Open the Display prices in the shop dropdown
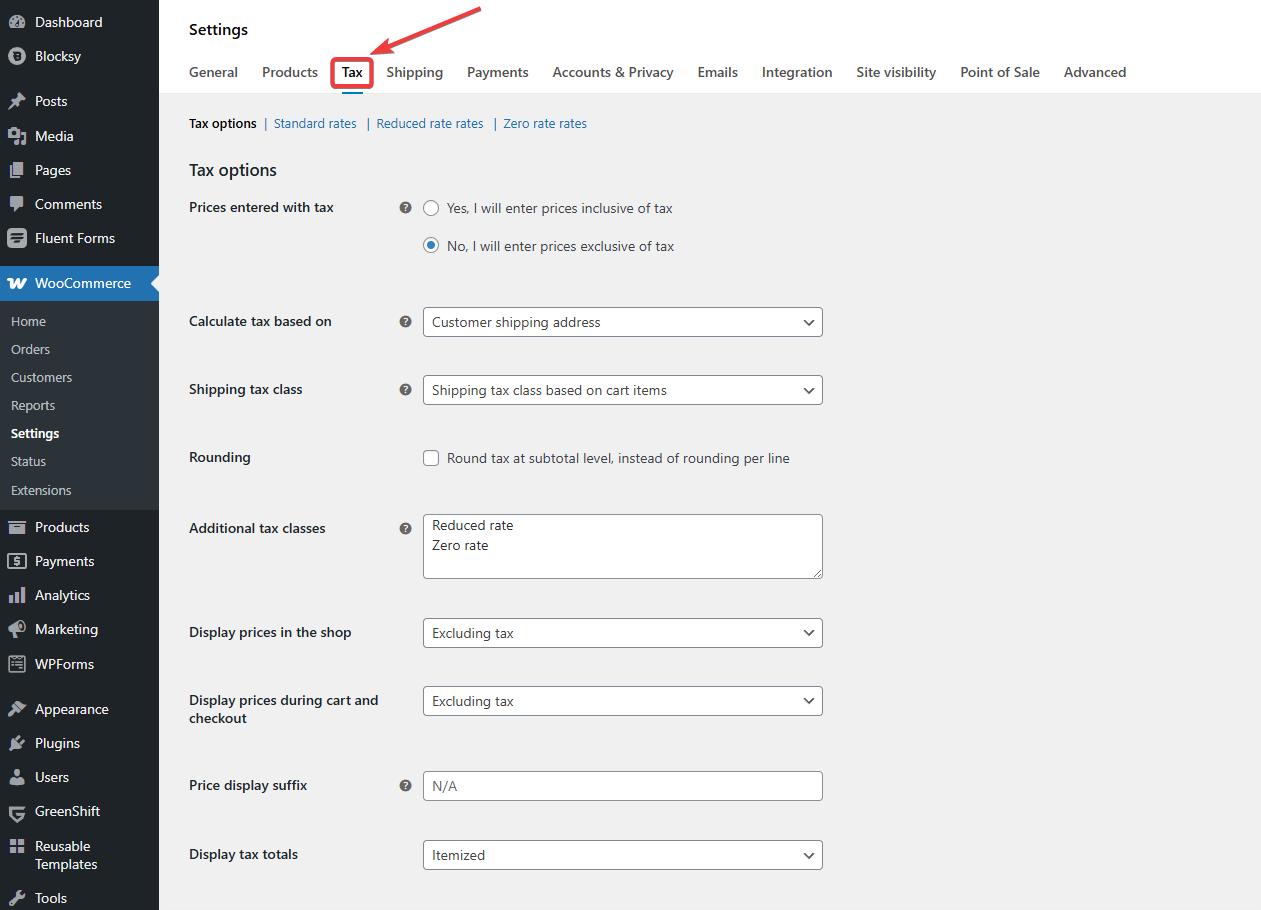This screenshot has width=1261, height=910. click(622, 633)
